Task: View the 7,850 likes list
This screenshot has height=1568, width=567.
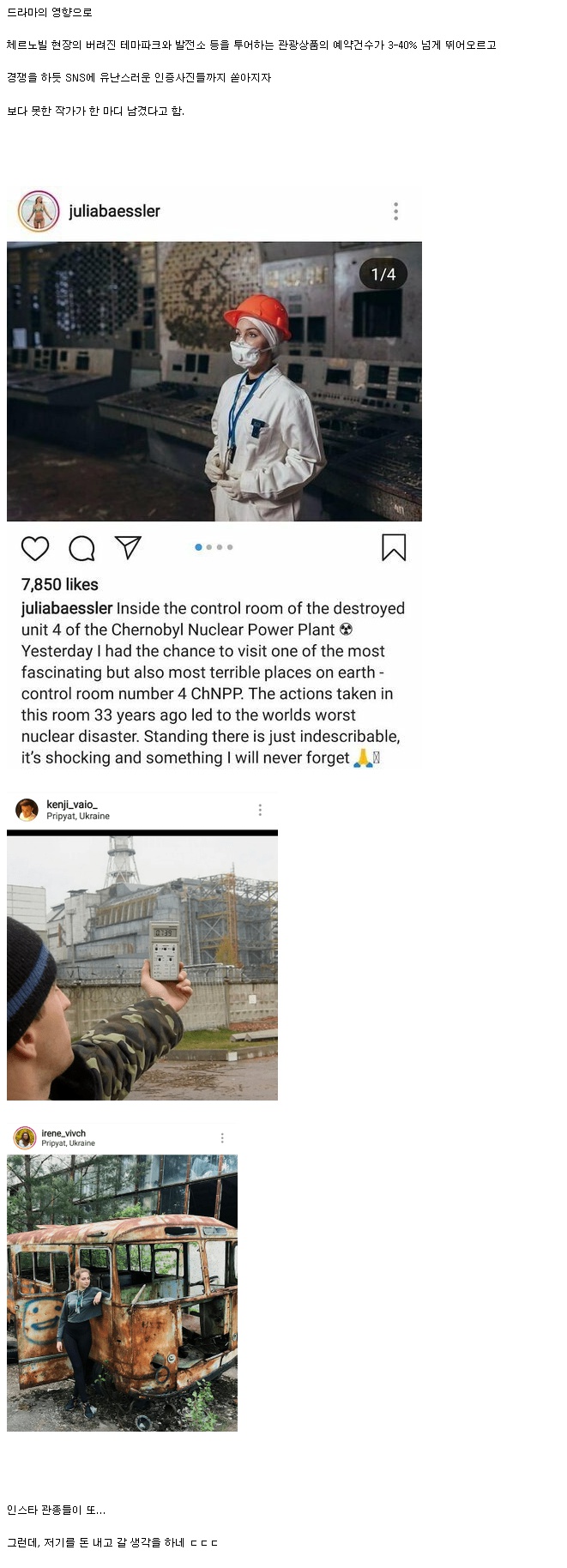Action: pyautogui.click(x=60, y=585)
